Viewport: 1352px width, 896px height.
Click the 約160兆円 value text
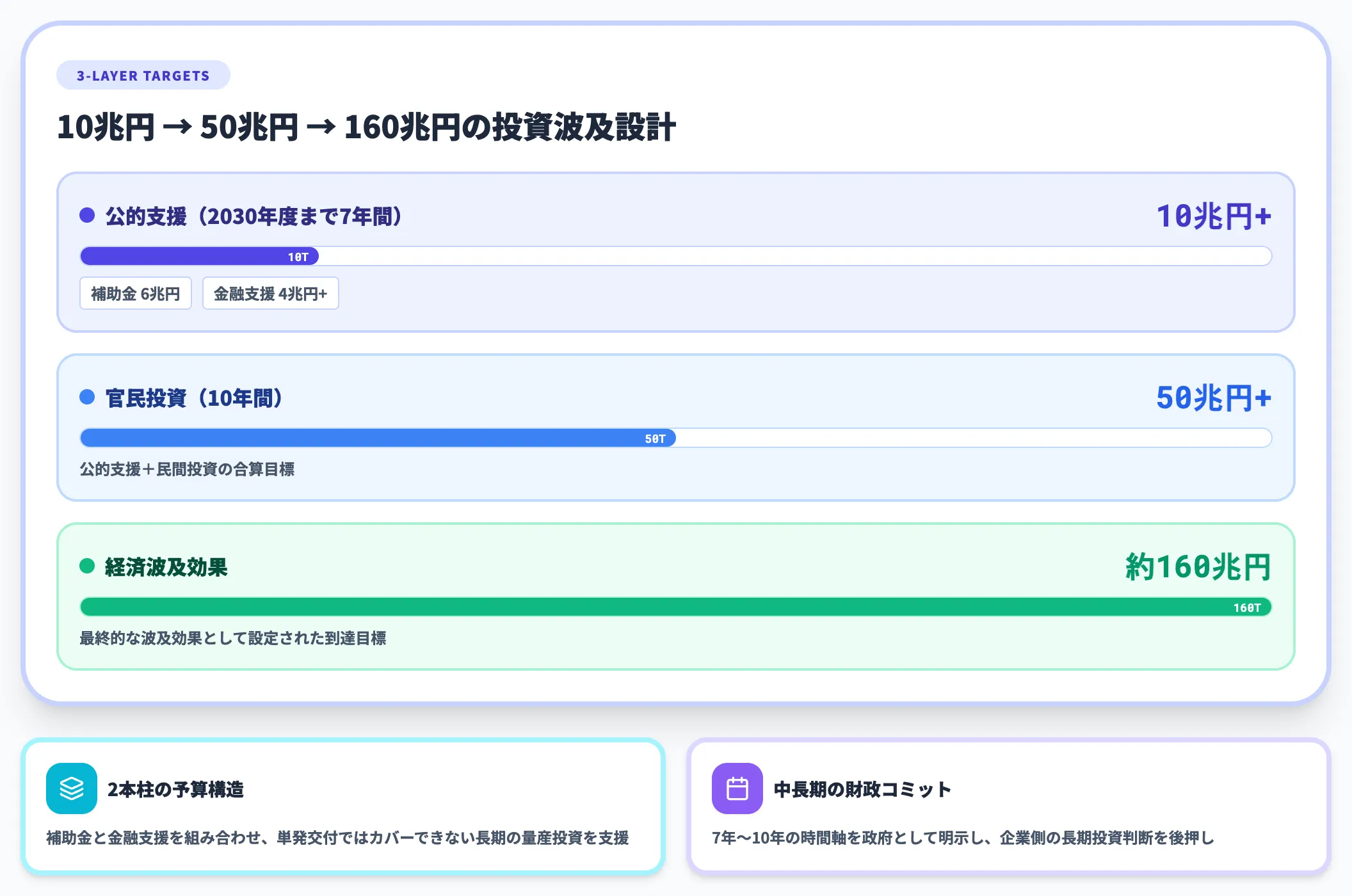click(1198, 567)
